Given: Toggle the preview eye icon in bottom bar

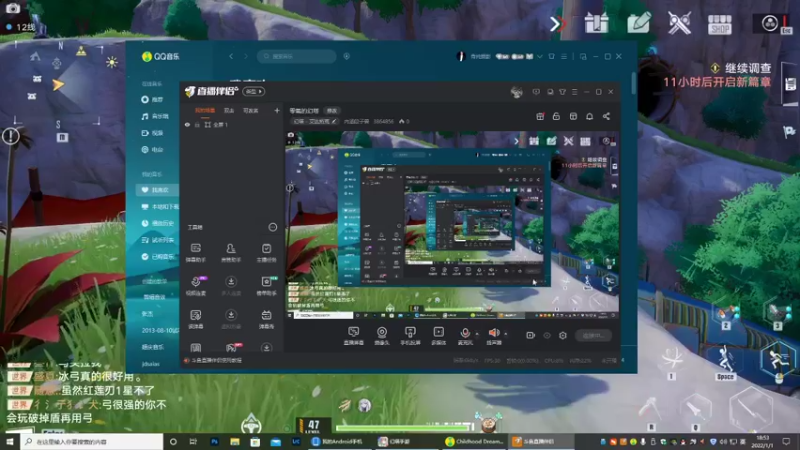Looking at the screenshot, I should click(x=547, y=335).
